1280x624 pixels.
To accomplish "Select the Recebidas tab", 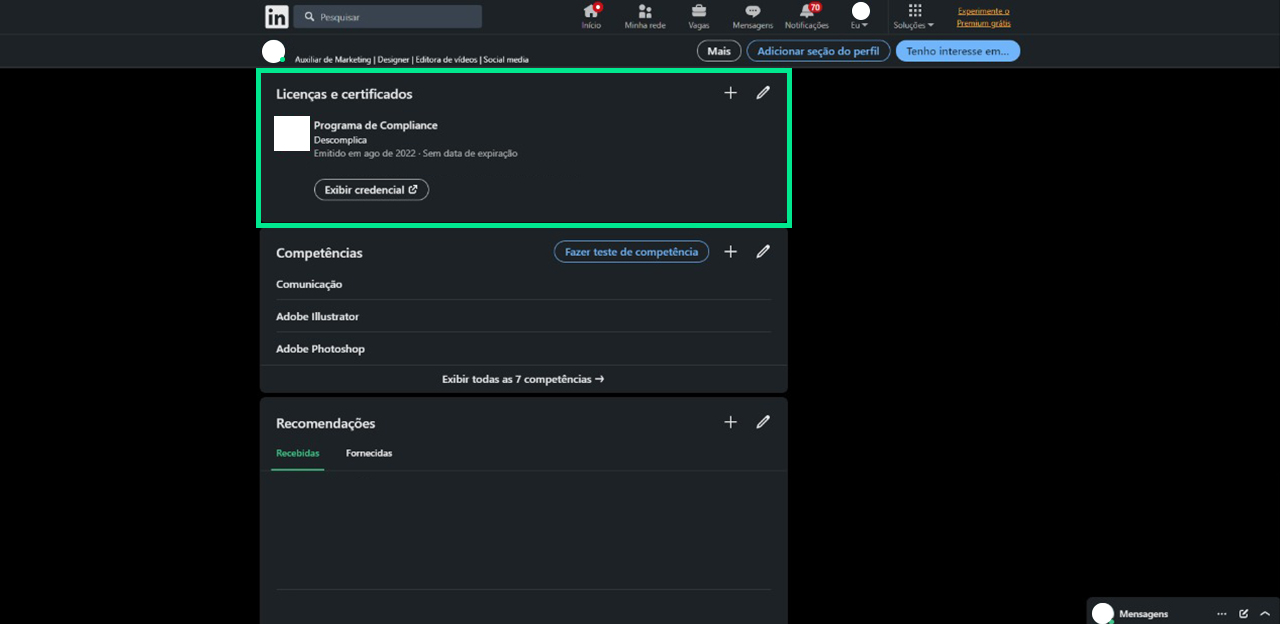I will click(x=298, y=454).
